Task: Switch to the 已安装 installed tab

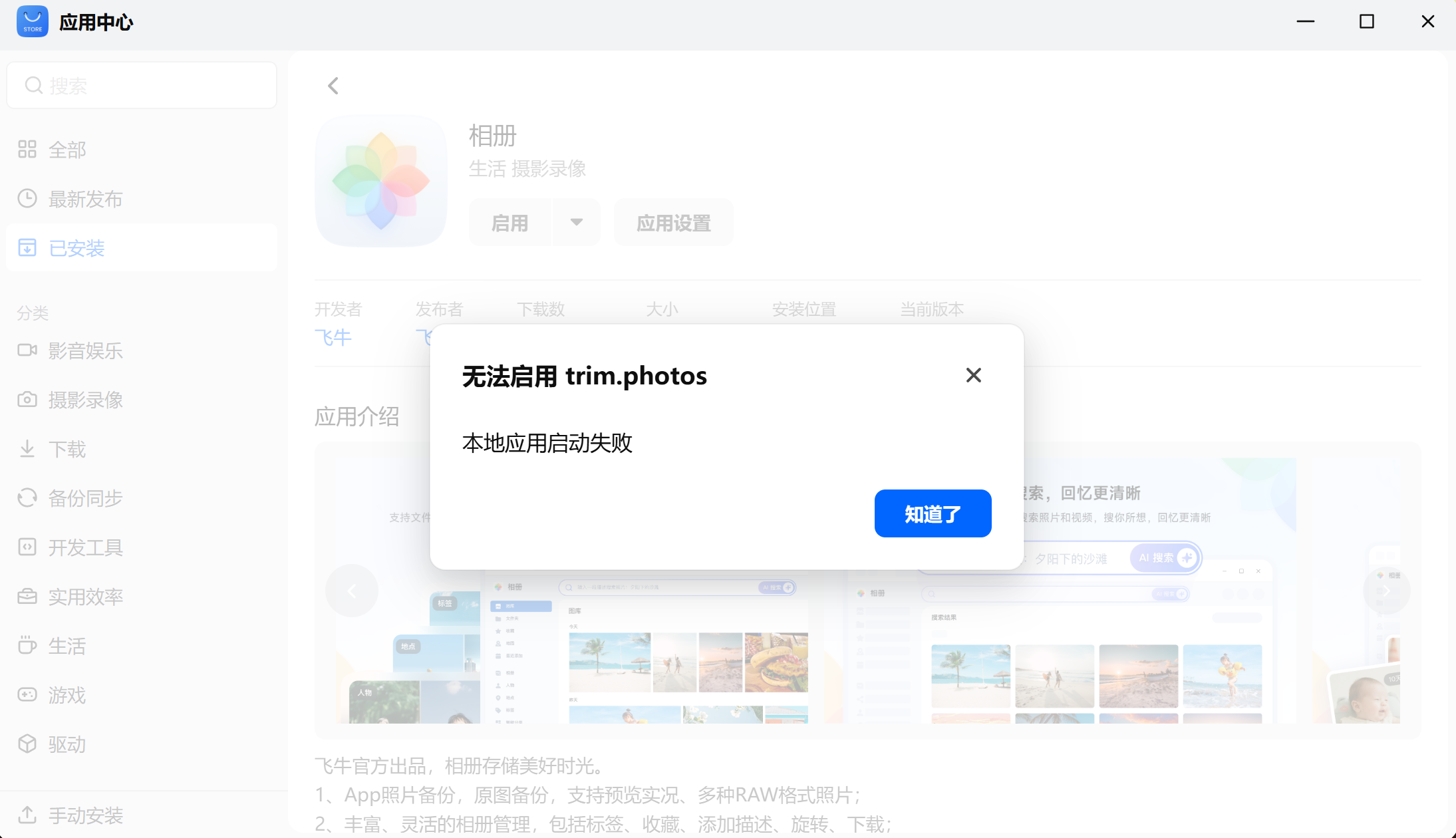Action: [76, 247]
